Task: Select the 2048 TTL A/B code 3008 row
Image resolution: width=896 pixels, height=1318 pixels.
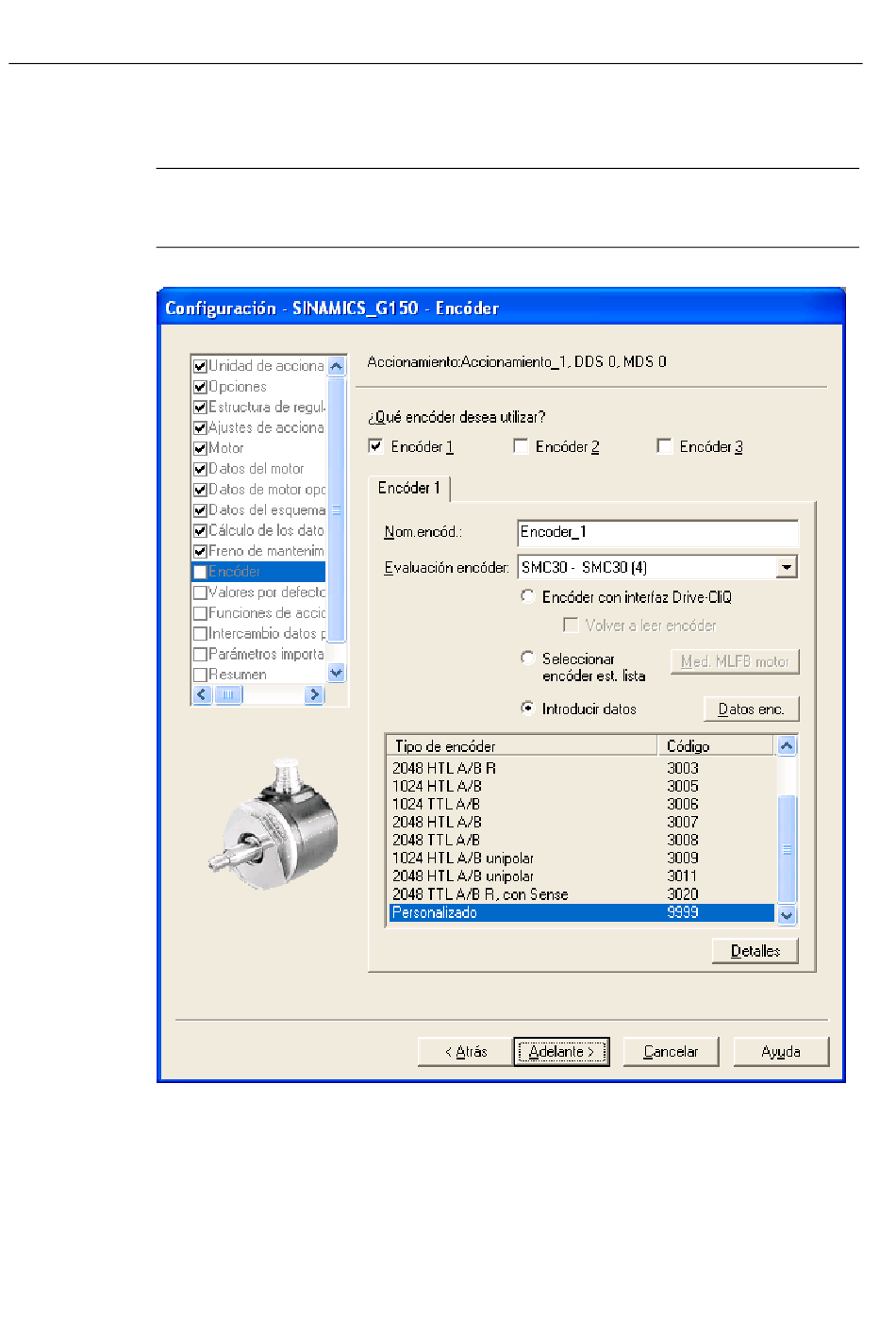Action: [581, 840]
